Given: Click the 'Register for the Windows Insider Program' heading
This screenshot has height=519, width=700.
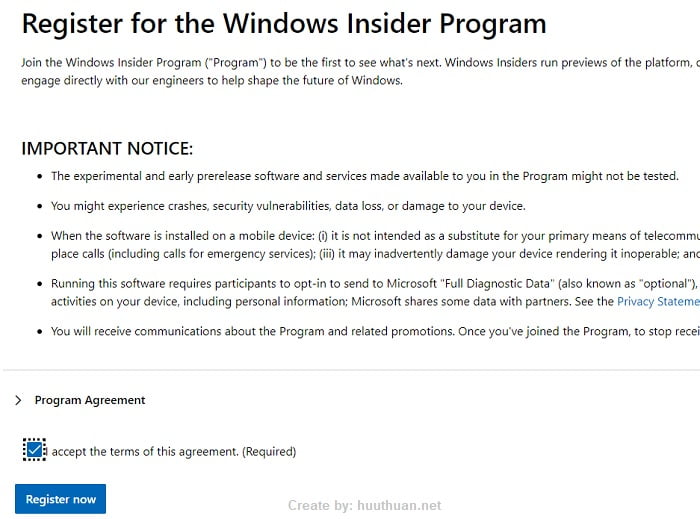Looking at the screenshot, I should [284, 24].
